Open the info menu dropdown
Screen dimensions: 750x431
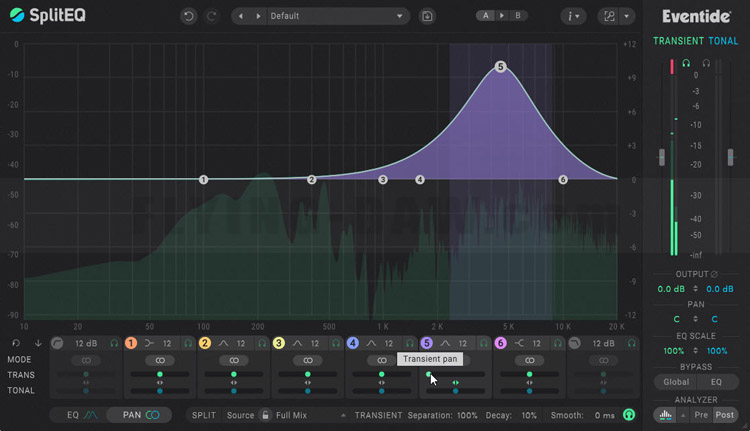pos(573,16)
